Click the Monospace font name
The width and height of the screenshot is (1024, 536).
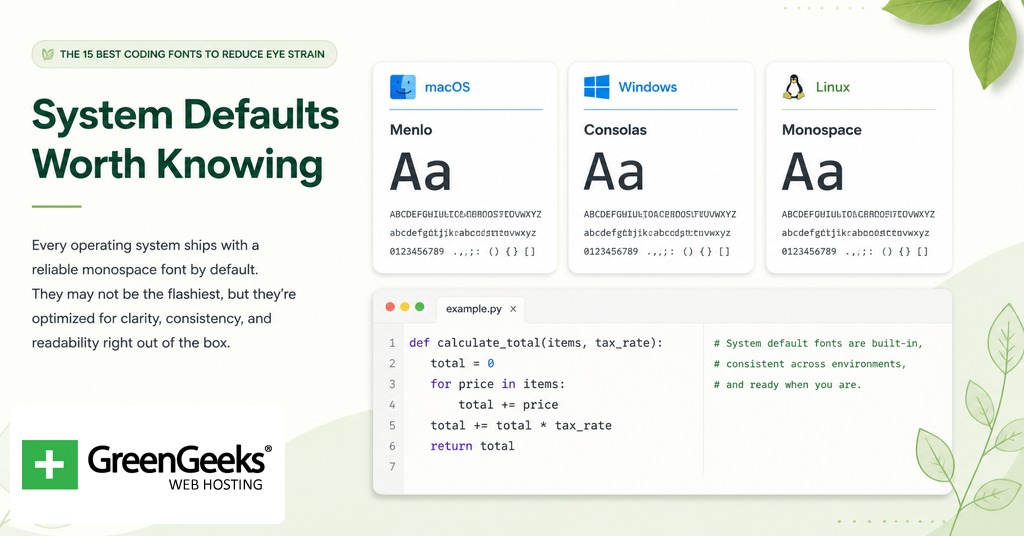[822, 130]
